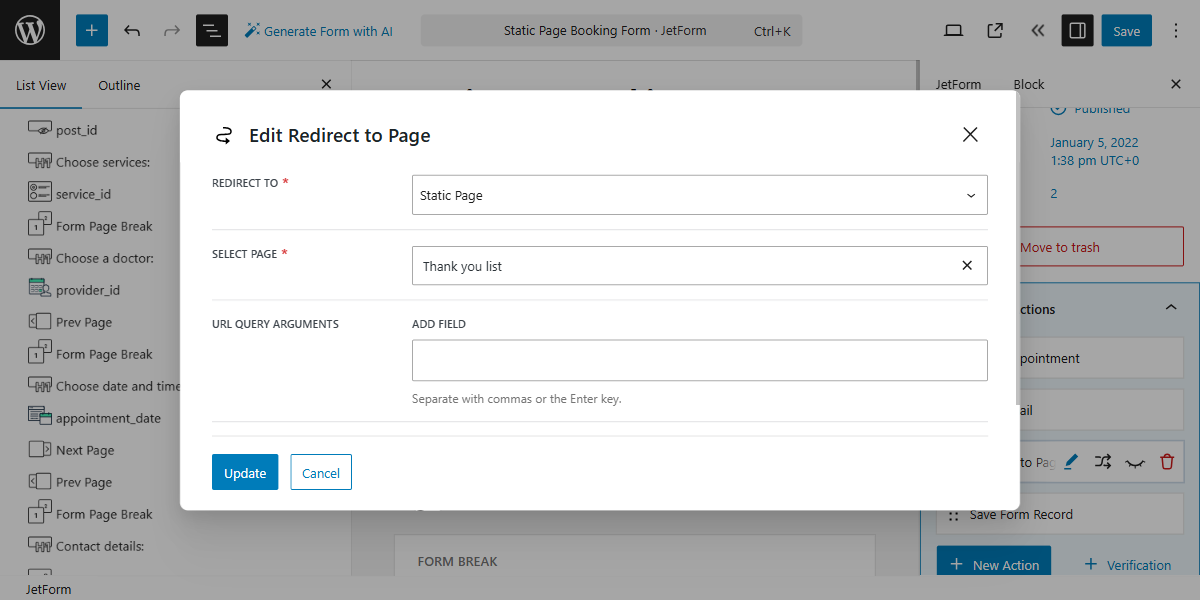
Task: Collapse the post actions panel chevron
Action: [x=1171, y=308]
